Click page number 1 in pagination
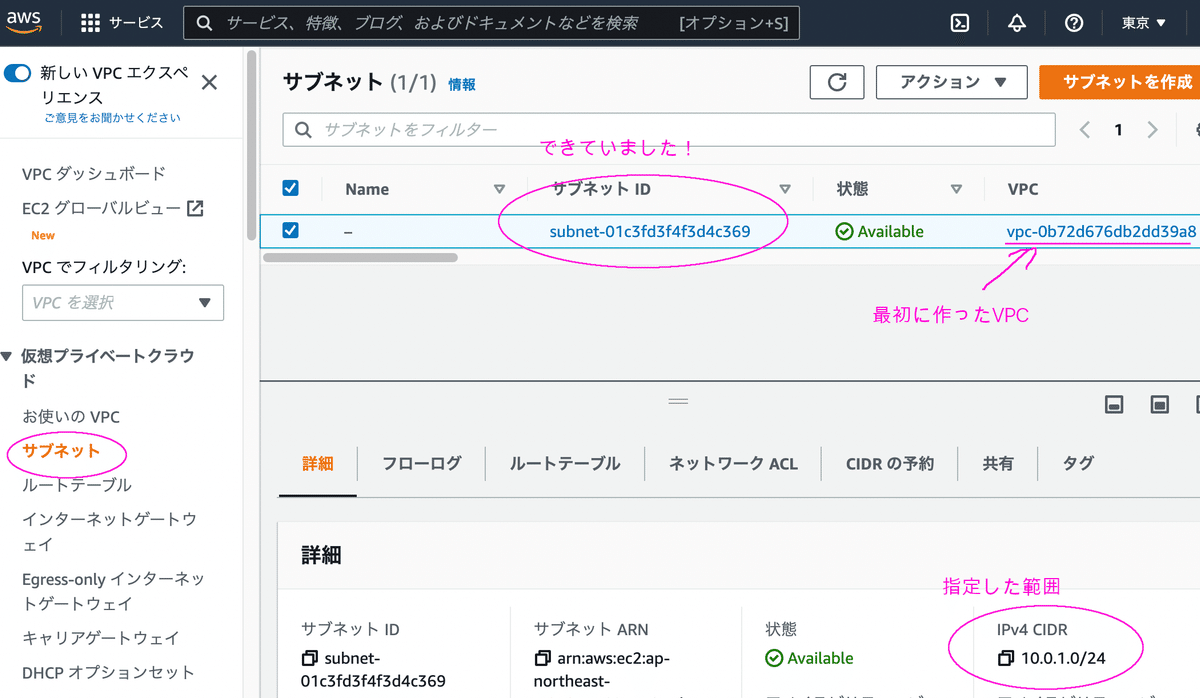The width and height of the screenshot is (1200, 698). pyautogui.click(x=1119, y=130)
